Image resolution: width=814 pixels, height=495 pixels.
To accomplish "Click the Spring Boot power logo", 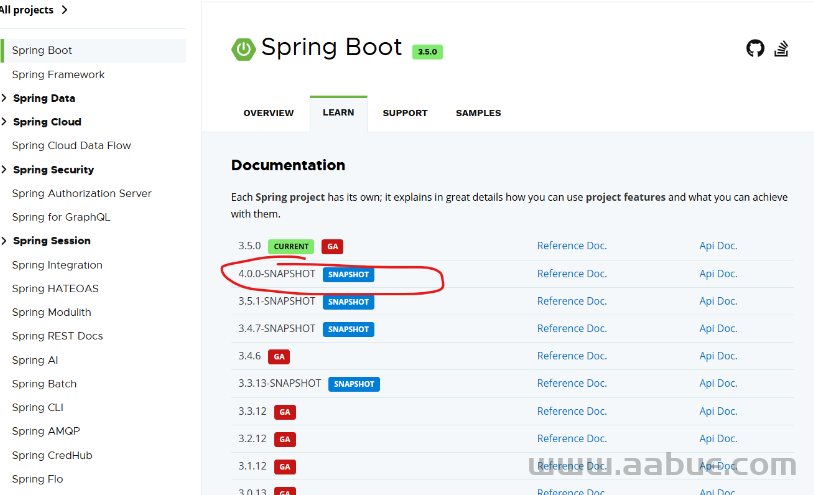I will pos(243,49).
